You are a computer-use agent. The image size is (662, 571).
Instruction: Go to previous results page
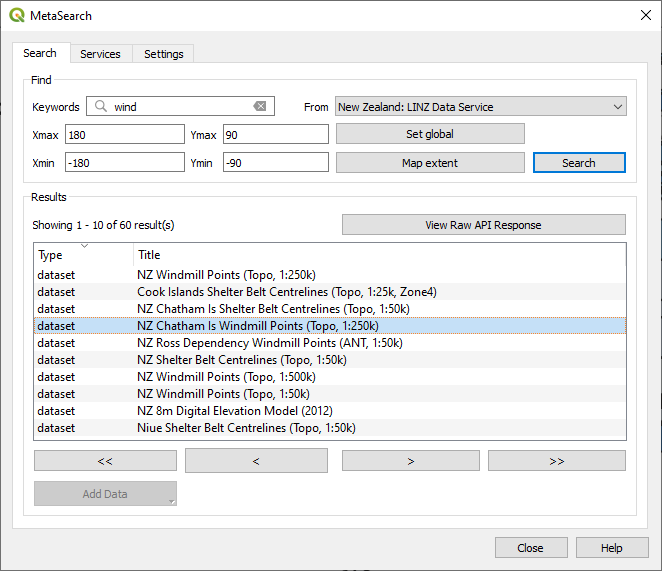[256, 461]
